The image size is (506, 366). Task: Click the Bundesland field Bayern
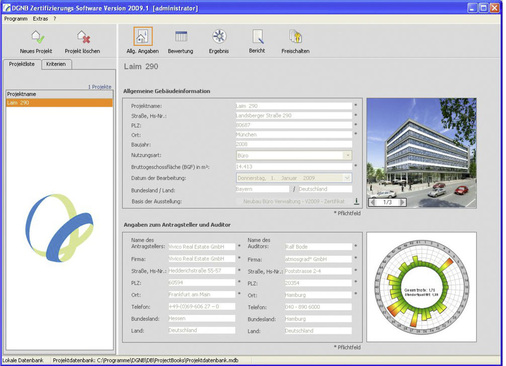pos(262,189)
